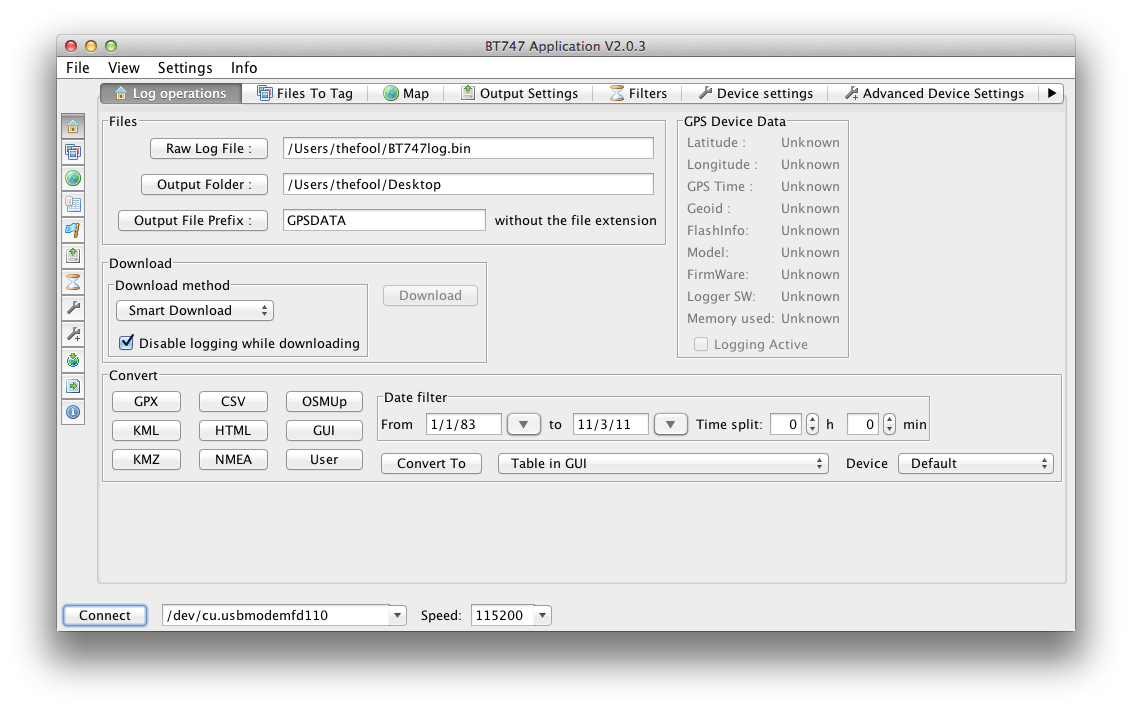
Task: Open the Device Default dropdown
Action: 975,464
